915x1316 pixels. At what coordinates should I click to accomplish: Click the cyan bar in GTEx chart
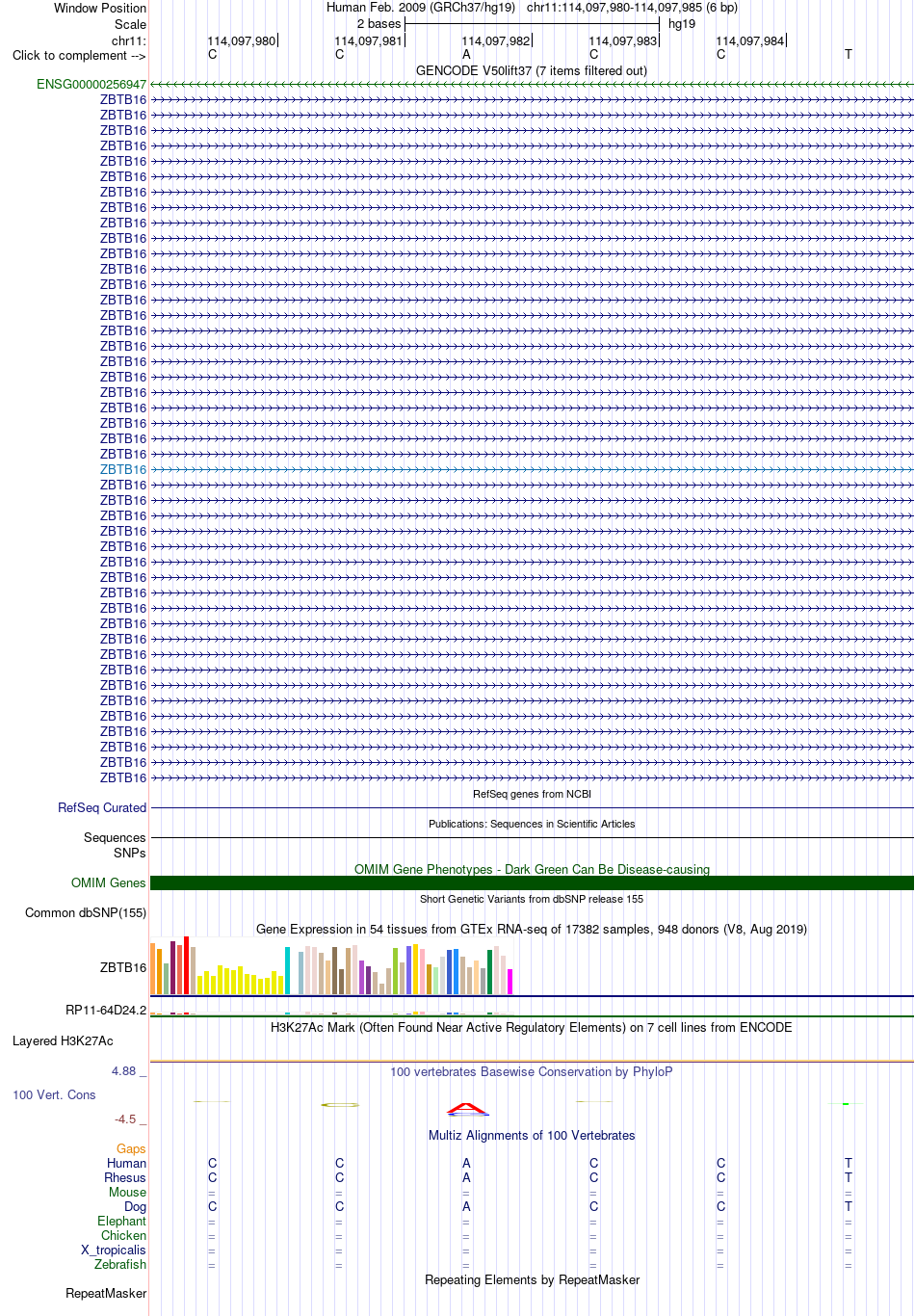point(287,970)
